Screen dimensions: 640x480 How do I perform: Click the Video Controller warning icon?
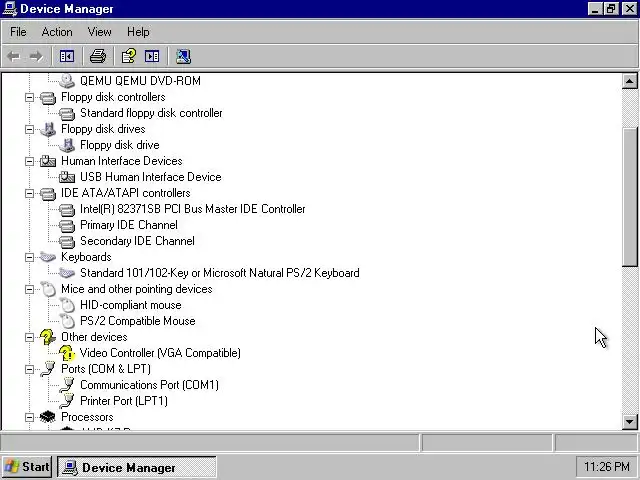point(67,353)
